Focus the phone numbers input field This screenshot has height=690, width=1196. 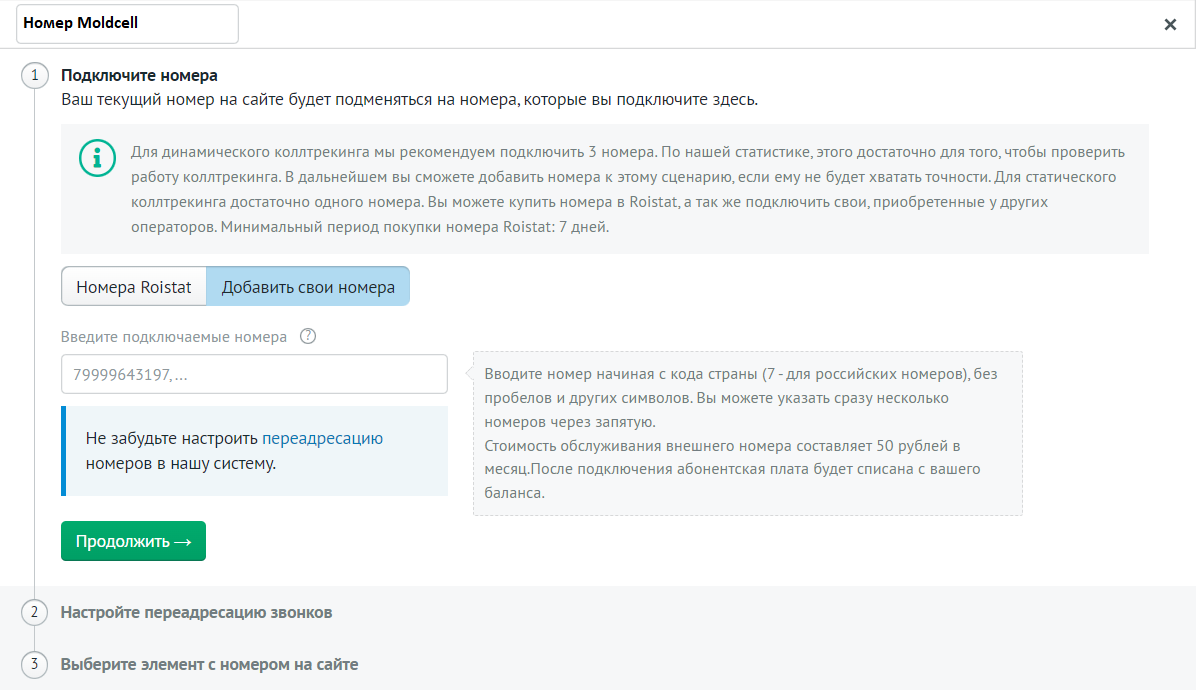click(x=254, y=374)
